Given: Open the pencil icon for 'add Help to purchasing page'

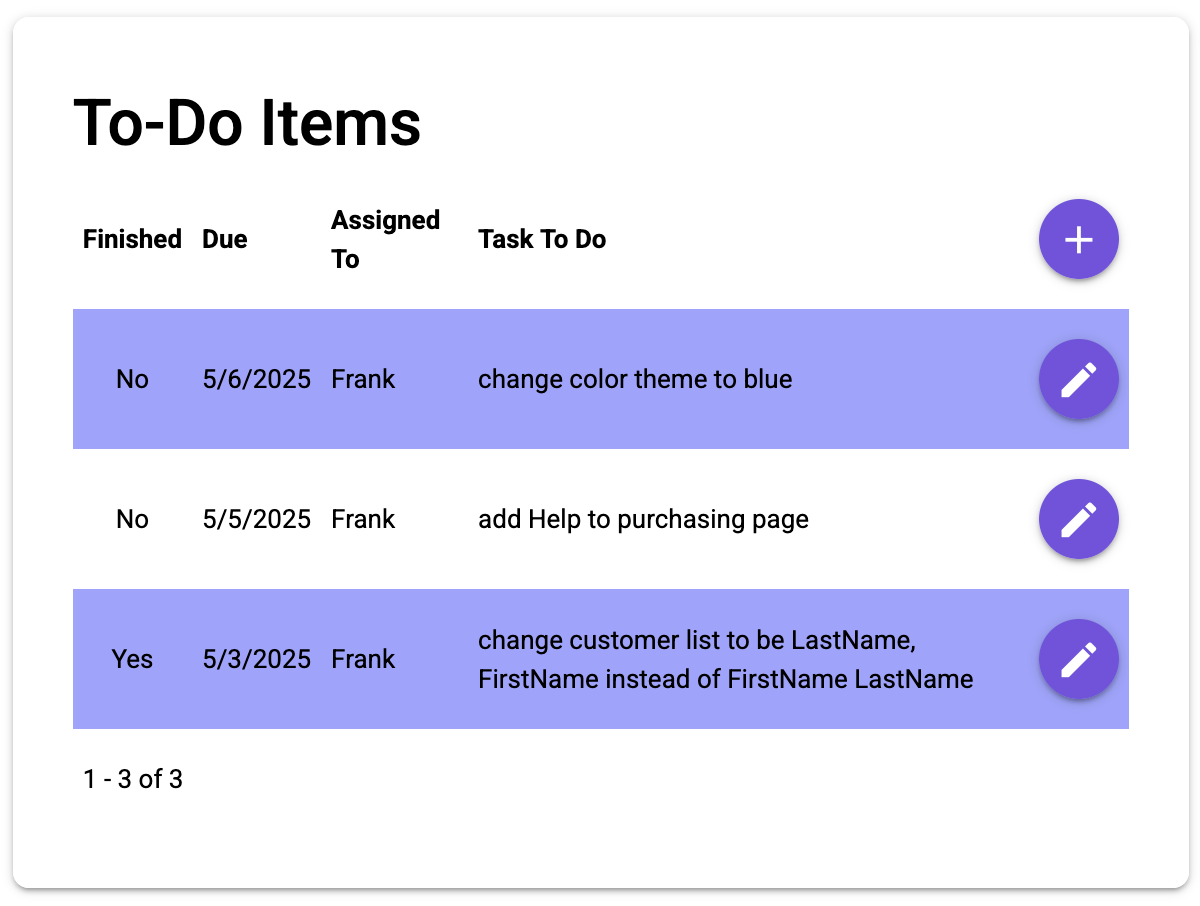Looking at the screenshot, I should pyautogui.click(x=1078, y=519).
